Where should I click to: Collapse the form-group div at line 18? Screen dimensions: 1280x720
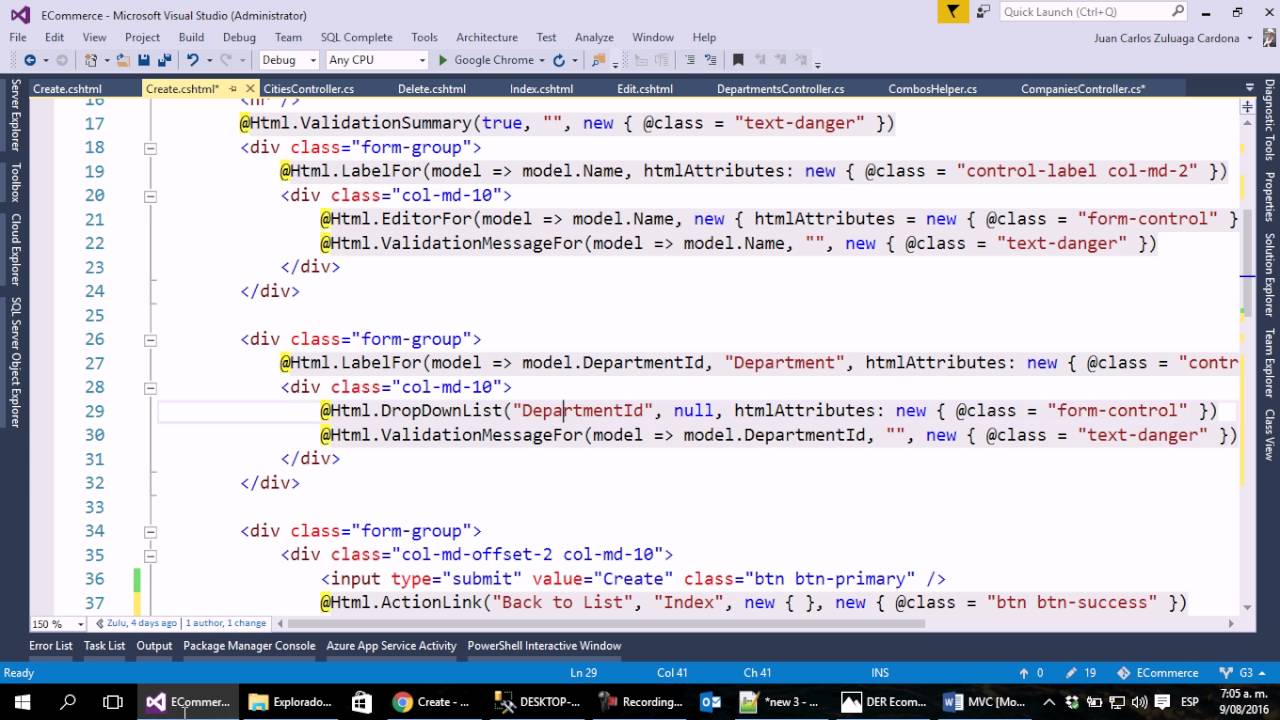point(150,148)
